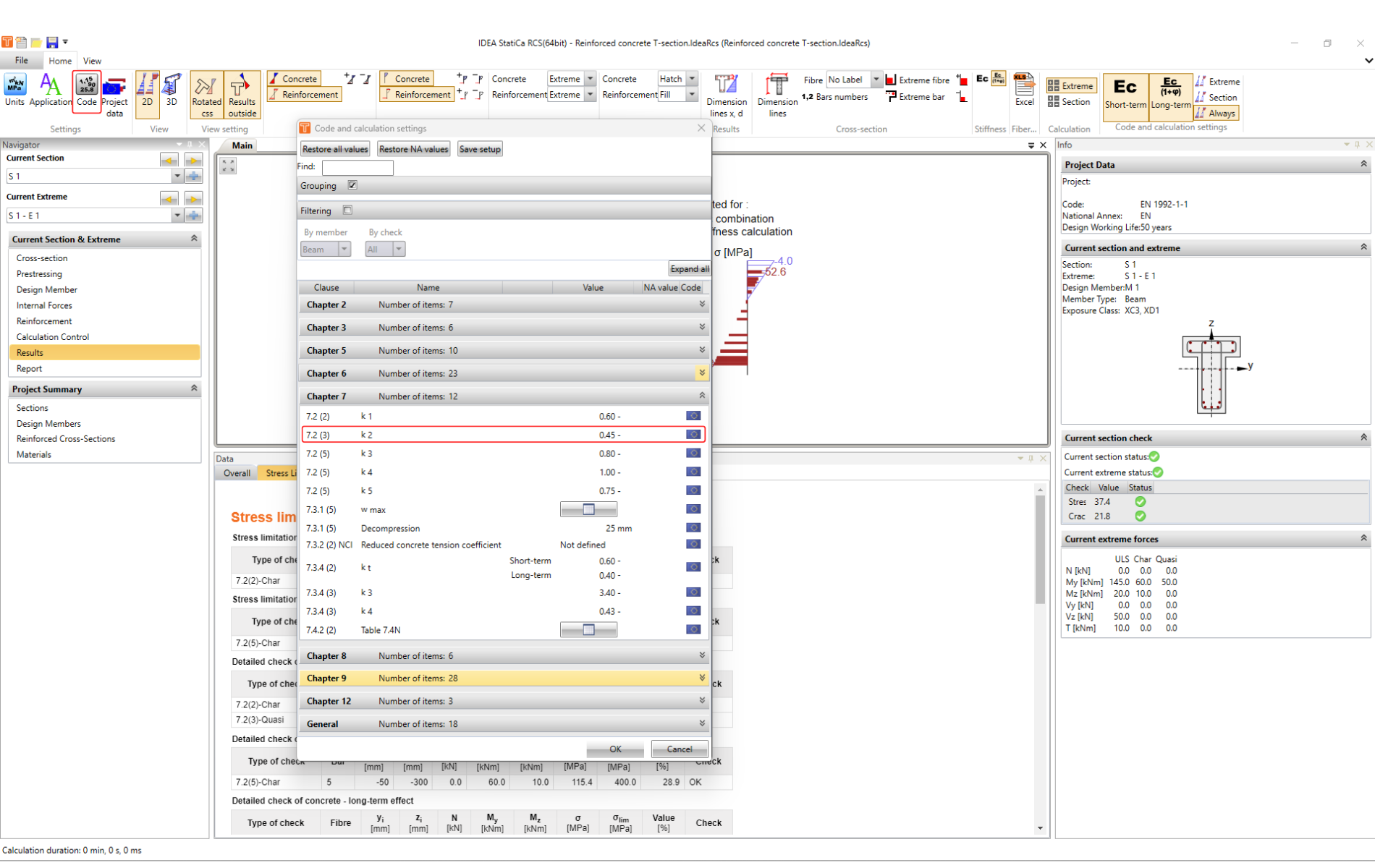Enable the Filtering checkbox
The image size is (1375, 868).
348,210
